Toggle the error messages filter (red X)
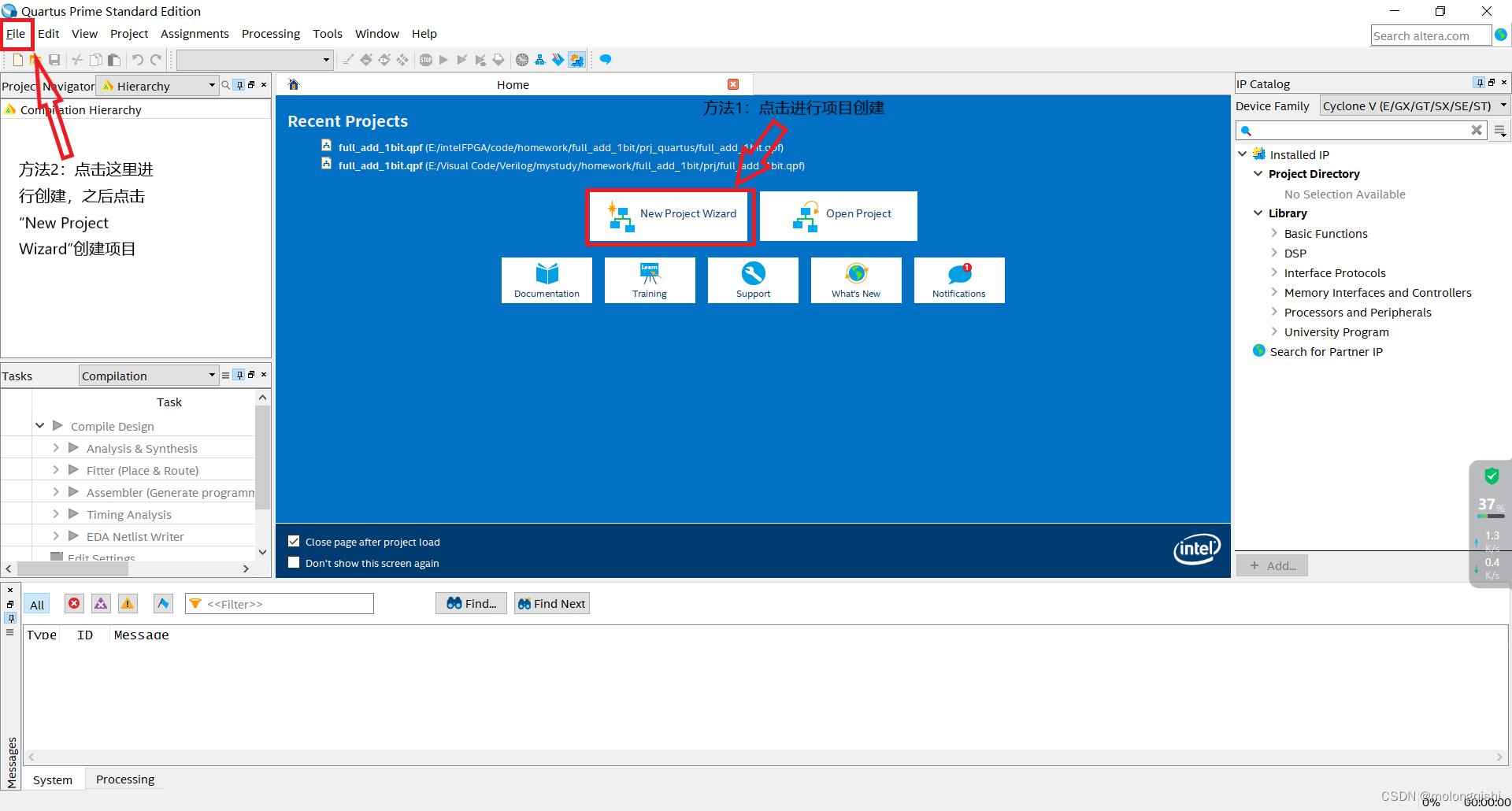 (x=74, y=604)
